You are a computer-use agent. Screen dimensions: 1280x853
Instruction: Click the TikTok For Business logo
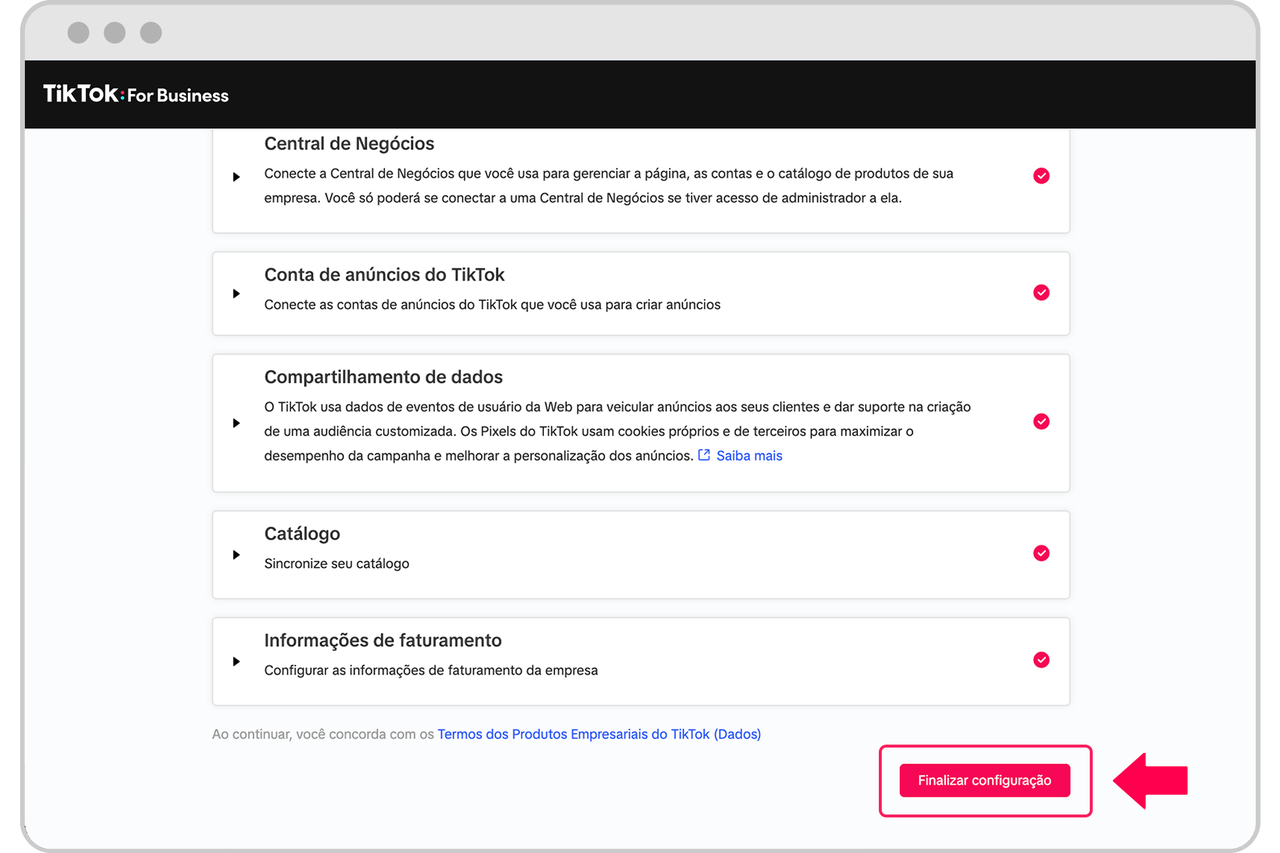(x=136, y=95)
